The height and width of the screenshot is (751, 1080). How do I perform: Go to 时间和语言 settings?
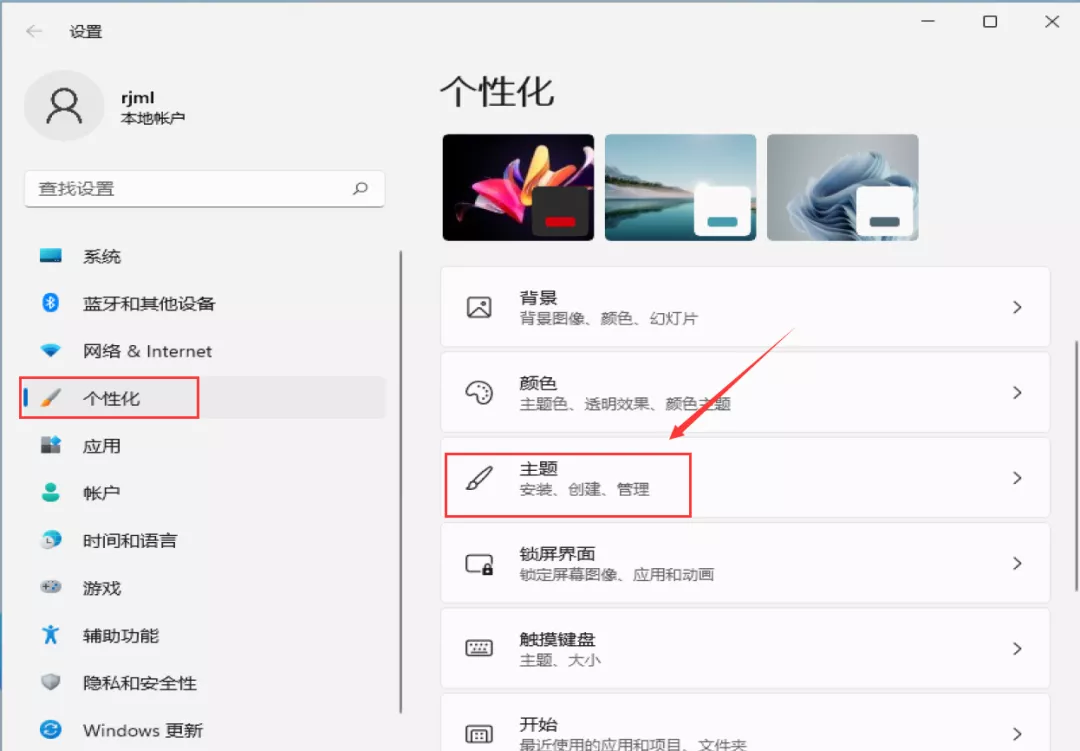coord(205,540)
